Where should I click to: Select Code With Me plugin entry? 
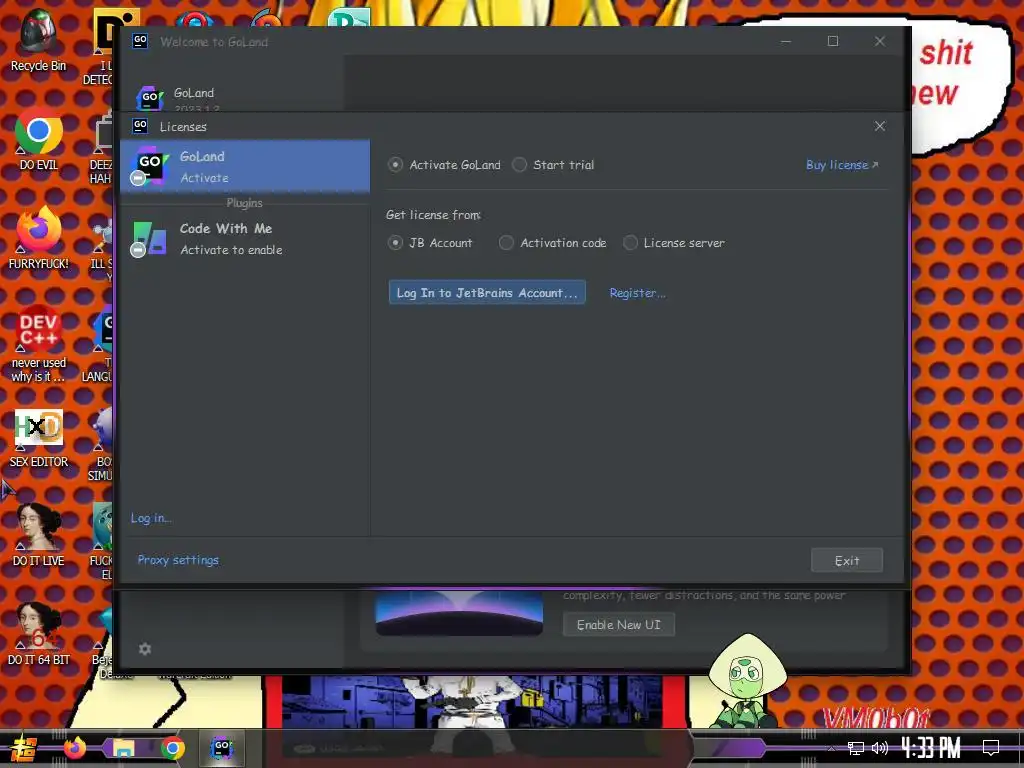(245, 238)
